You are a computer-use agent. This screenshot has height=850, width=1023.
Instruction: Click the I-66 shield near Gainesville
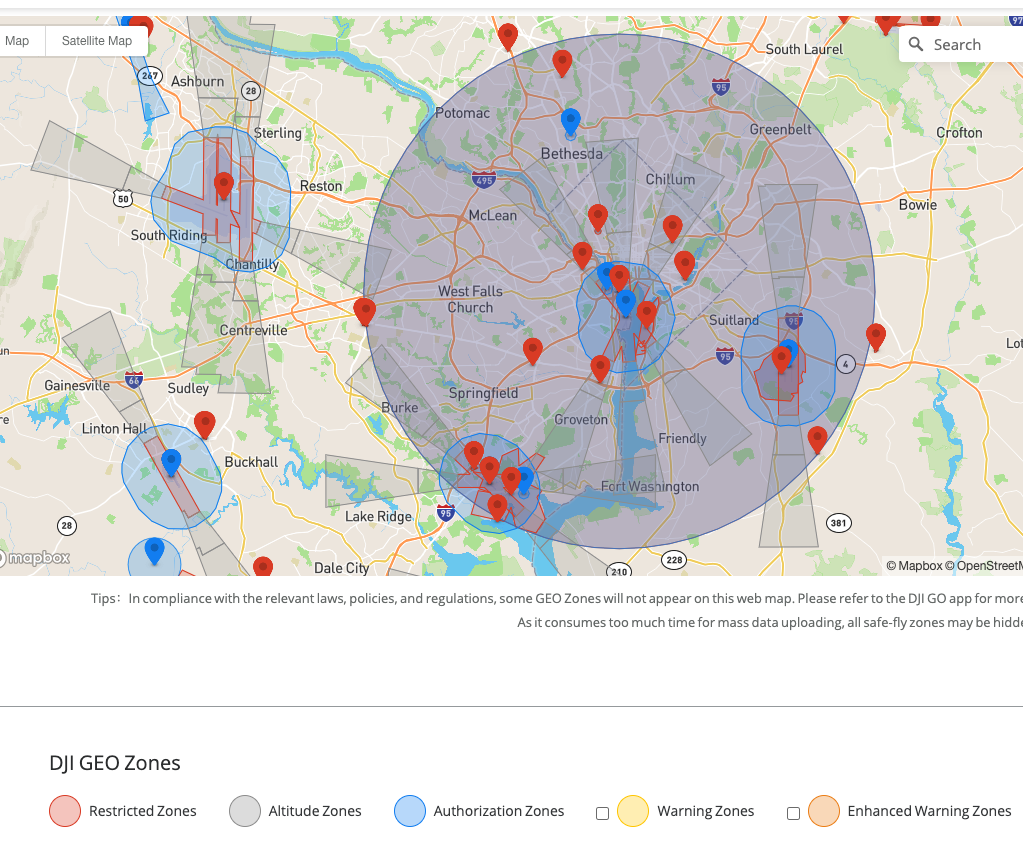(134, 380)
